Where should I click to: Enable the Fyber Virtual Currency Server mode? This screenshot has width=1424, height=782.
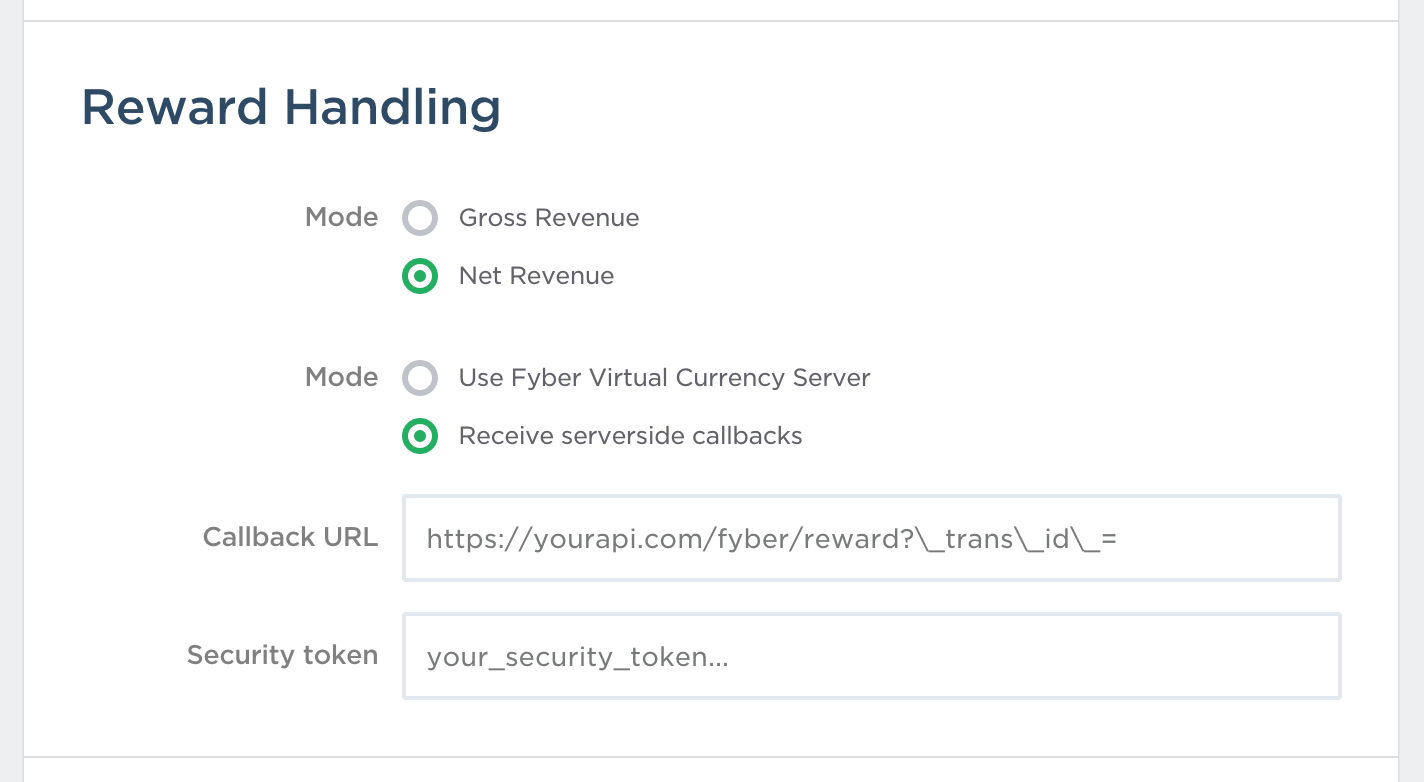(420, 378)
